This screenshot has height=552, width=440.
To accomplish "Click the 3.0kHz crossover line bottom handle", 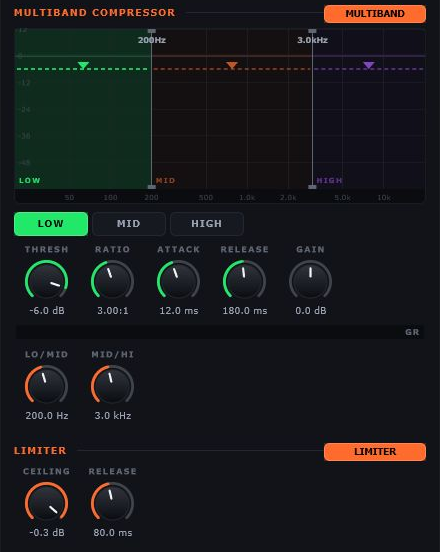I will click(312, 187).
